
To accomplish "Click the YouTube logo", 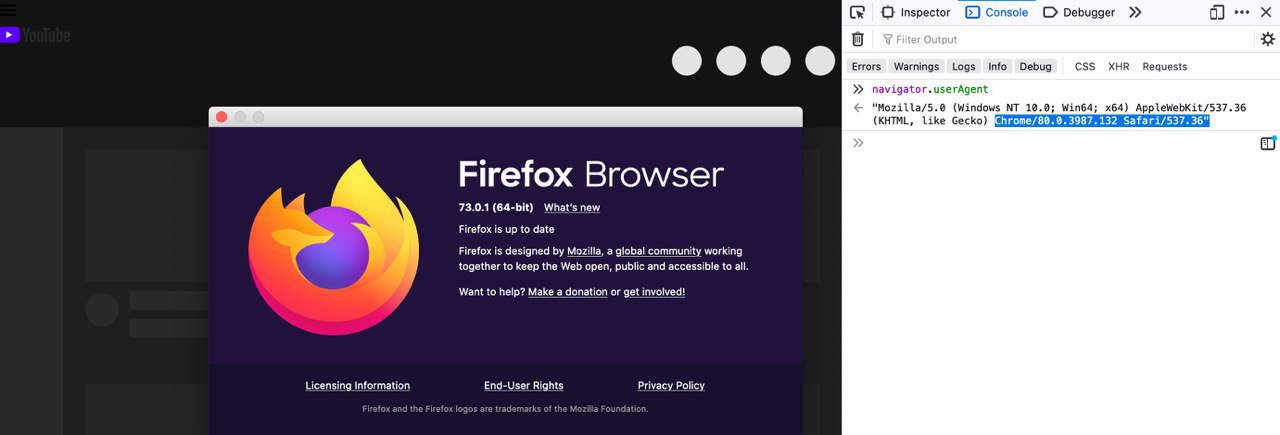I will tap(35, 35).
